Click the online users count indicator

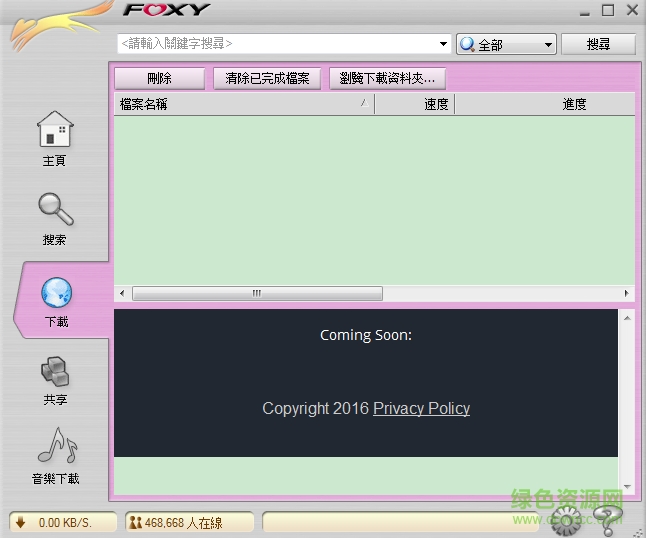(175, 522)
